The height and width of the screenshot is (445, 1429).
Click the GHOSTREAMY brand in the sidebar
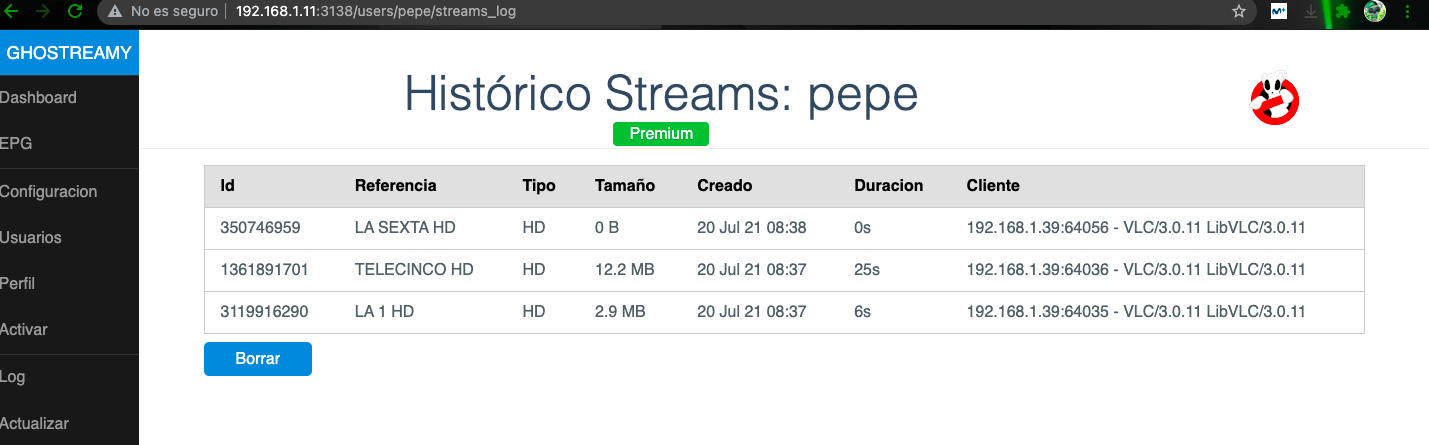[69, 53]
